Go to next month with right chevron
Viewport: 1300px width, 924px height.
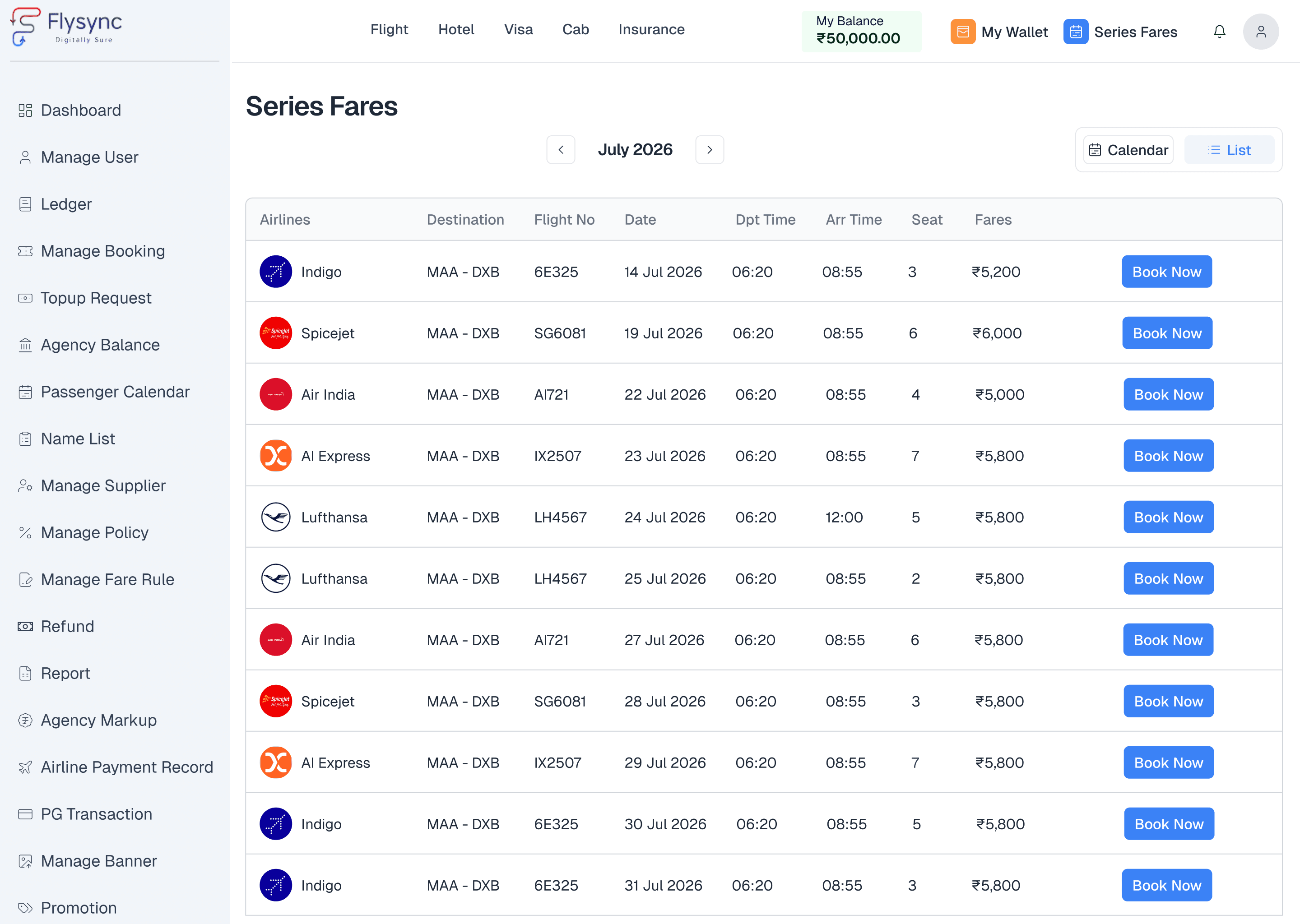click(x=709, y=150)
